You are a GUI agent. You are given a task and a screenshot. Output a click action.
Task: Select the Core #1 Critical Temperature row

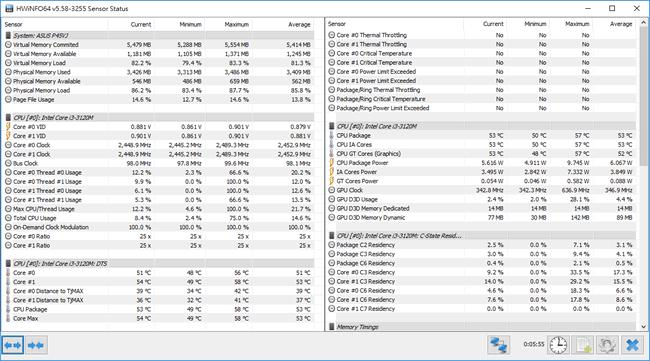(482, 62)
